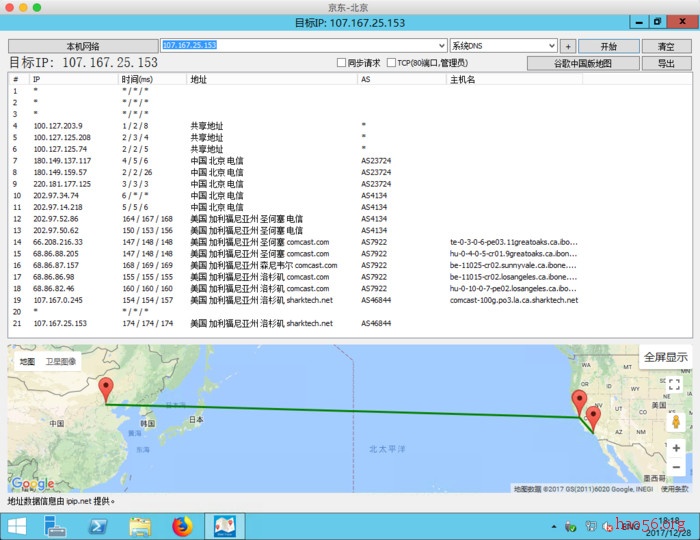
Task: Click the 地址 column header
Action: point(271,79)
